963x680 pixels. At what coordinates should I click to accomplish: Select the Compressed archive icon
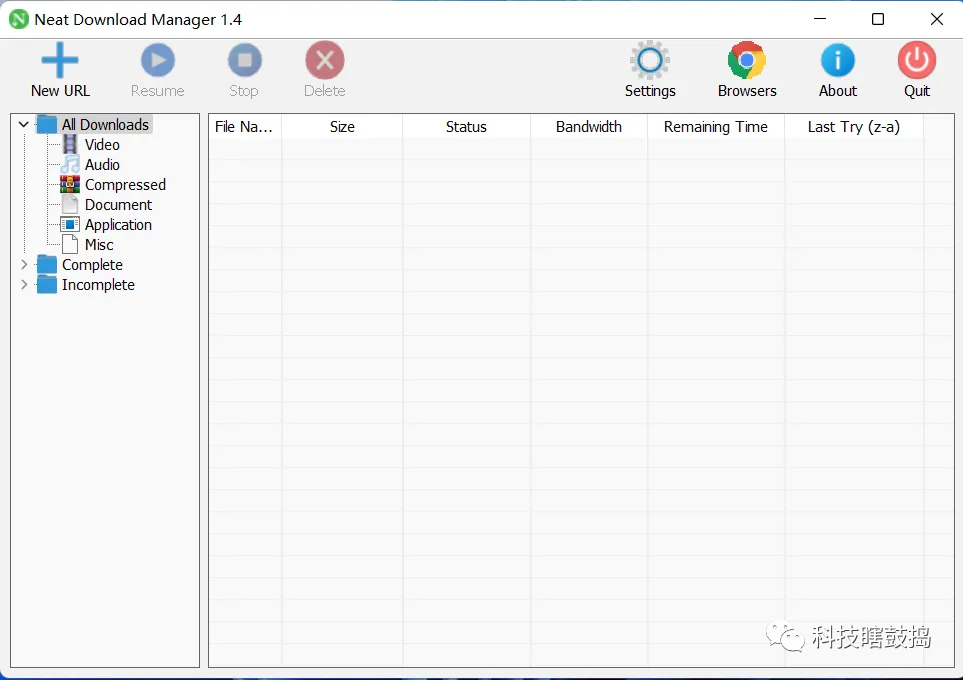tap(70, 184)
